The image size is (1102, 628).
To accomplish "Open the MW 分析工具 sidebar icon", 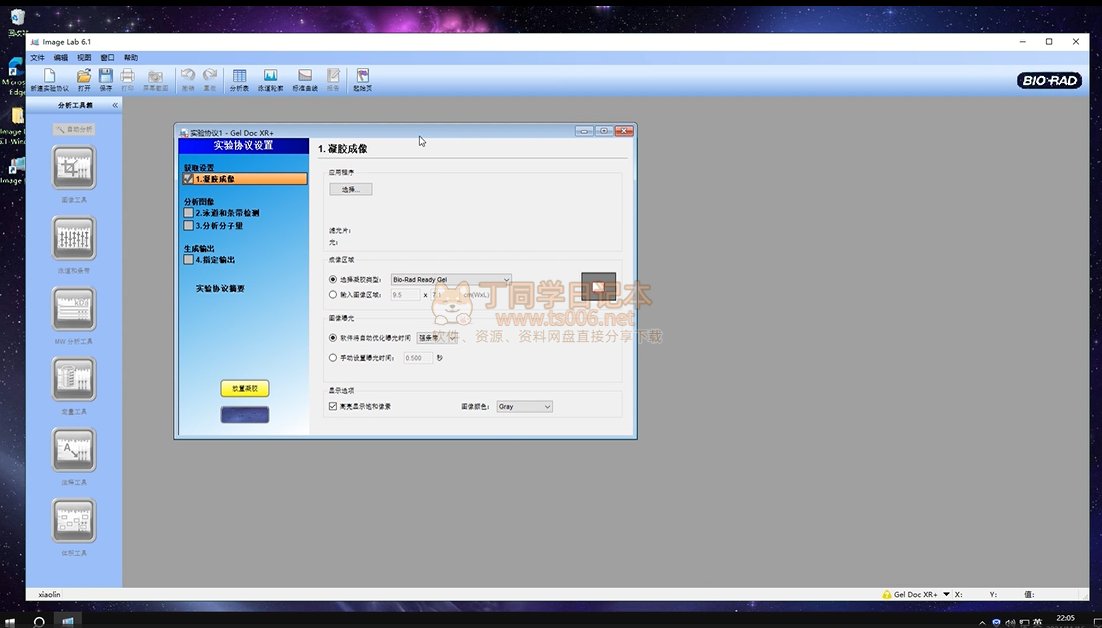I will pos(74,309).
